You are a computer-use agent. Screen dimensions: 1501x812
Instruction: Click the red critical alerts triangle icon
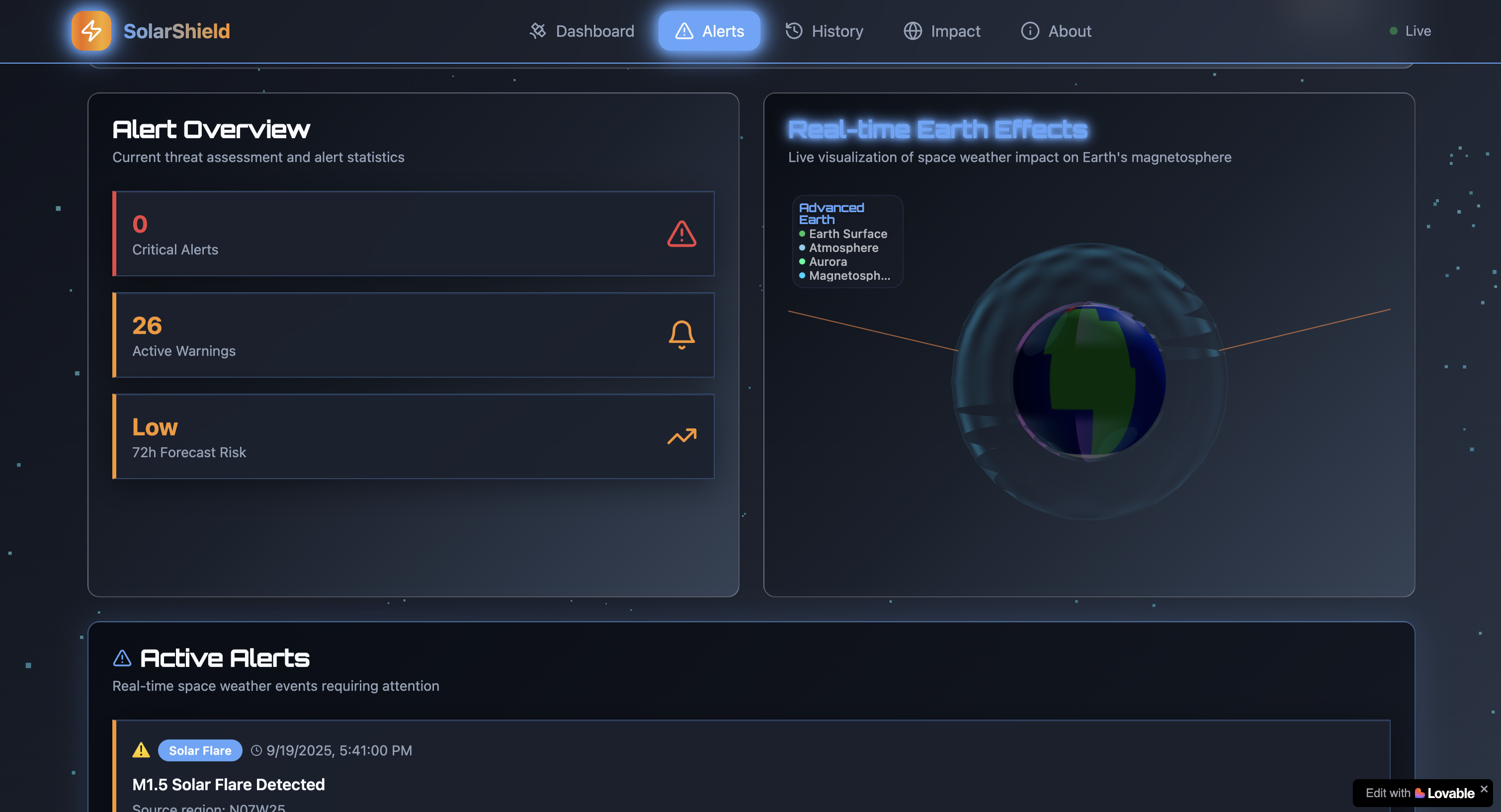click(681, 234)
